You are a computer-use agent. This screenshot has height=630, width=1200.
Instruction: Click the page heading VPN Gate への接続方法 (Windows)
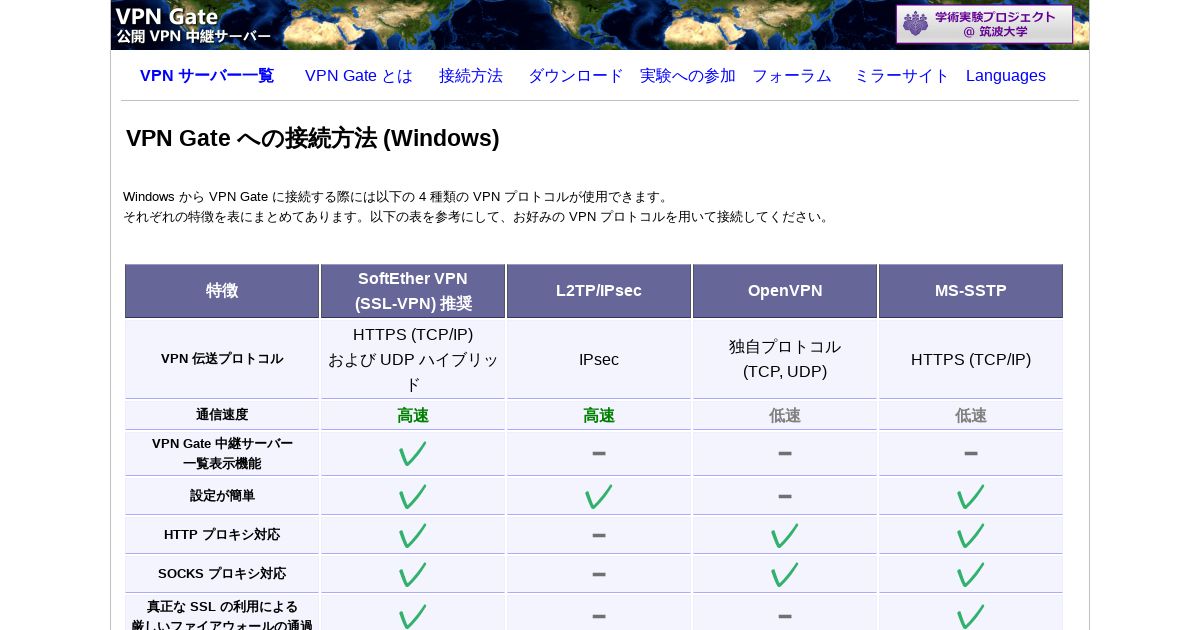[313, 138]
